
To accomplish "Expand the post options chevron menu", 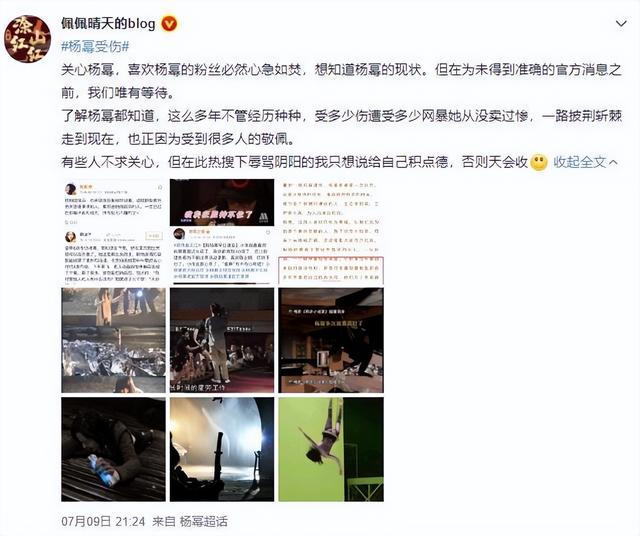I will coord(621,24).
